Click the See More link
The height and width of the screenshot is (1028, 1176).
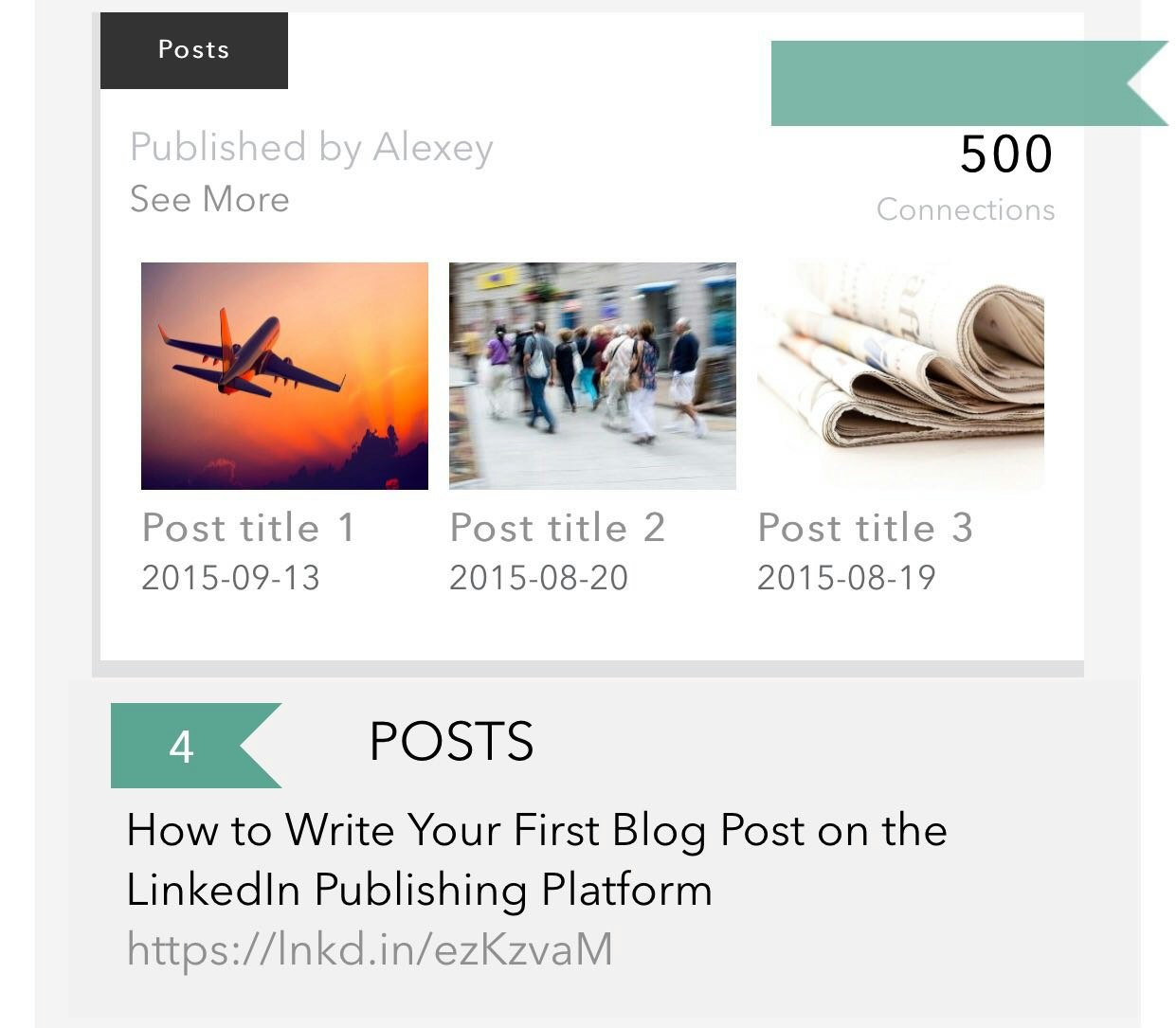[x=208, y=199]
